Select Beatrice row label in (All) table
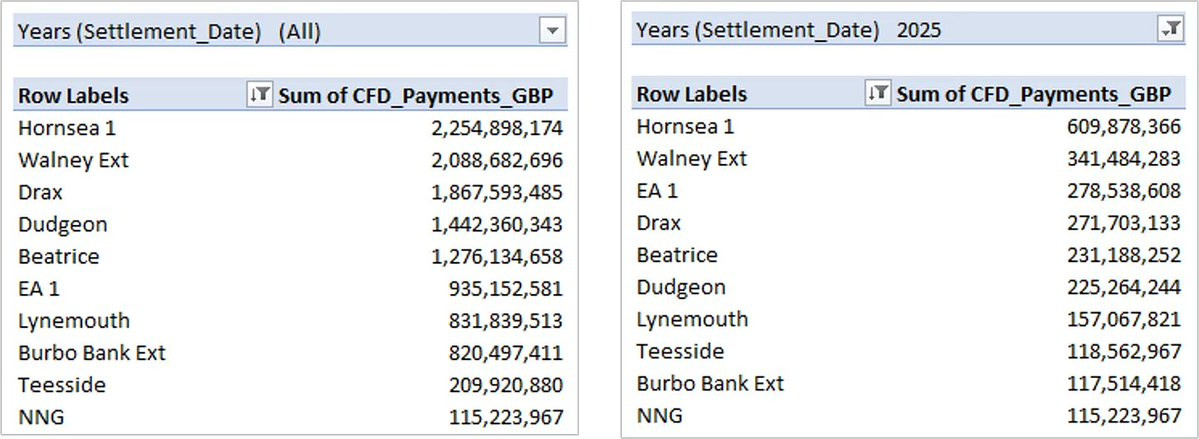Screen dimensions: 1199x439 (x=59, y=256)
